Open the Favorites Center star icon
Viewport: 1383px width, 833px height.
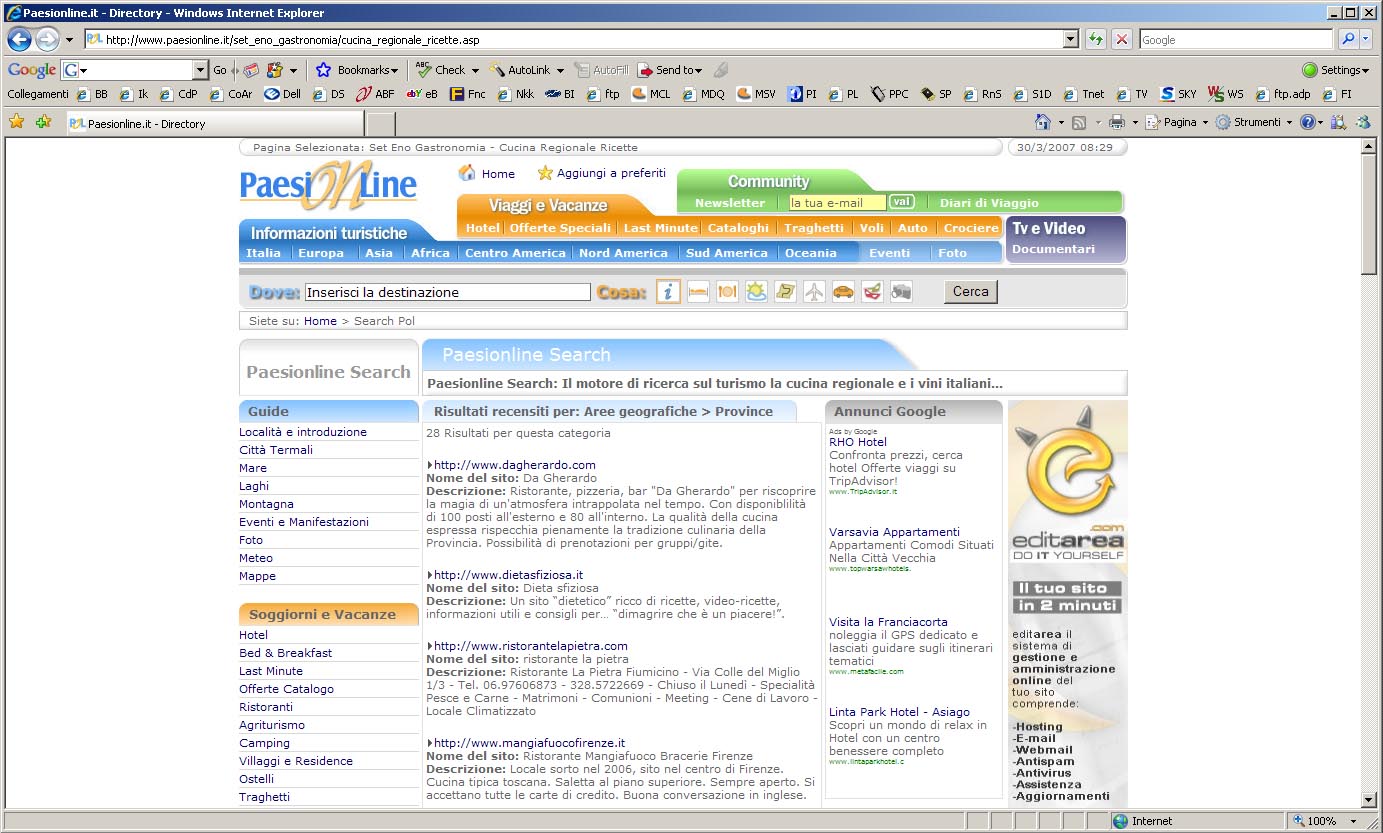[16, 122]
